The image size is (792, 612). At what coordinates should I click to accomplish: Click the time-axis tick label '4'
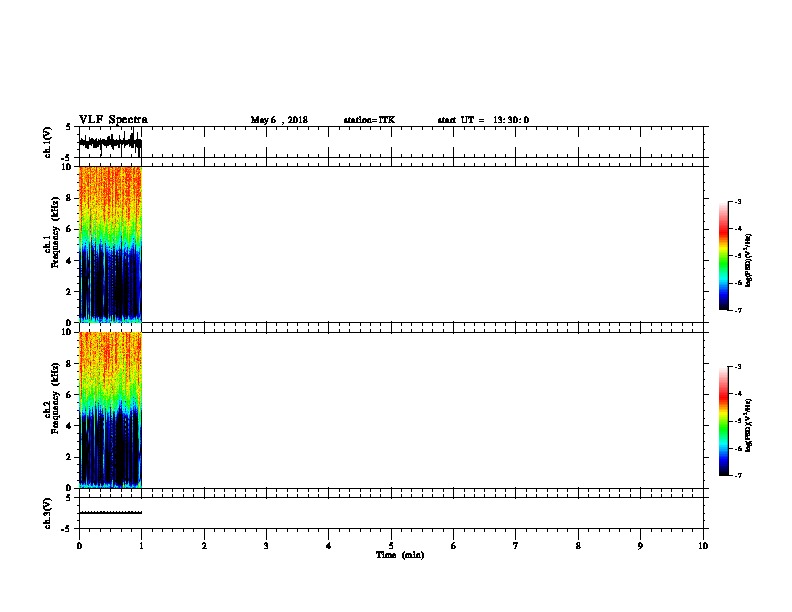coord(329,545)
